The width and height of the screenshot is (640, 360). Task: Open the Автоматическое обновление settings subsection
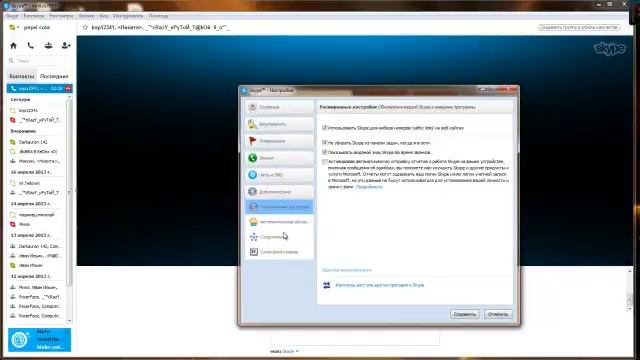(x=280, y=222)
